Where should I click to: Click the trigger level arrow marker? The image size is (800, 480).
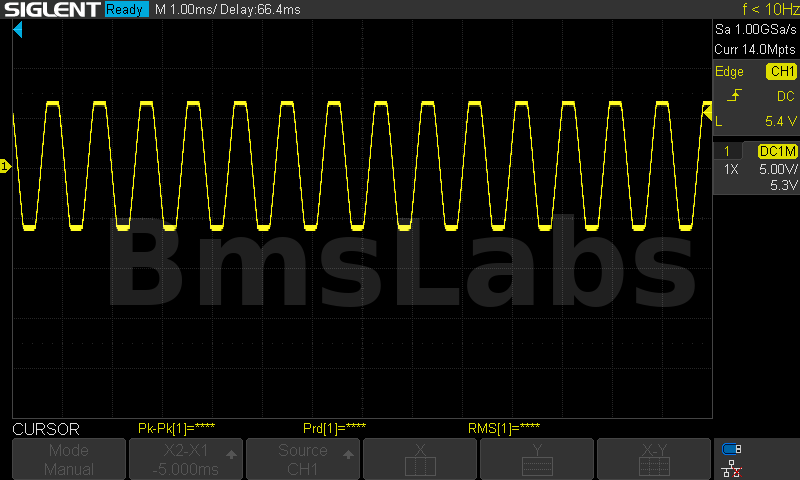[x=707, y=120]
